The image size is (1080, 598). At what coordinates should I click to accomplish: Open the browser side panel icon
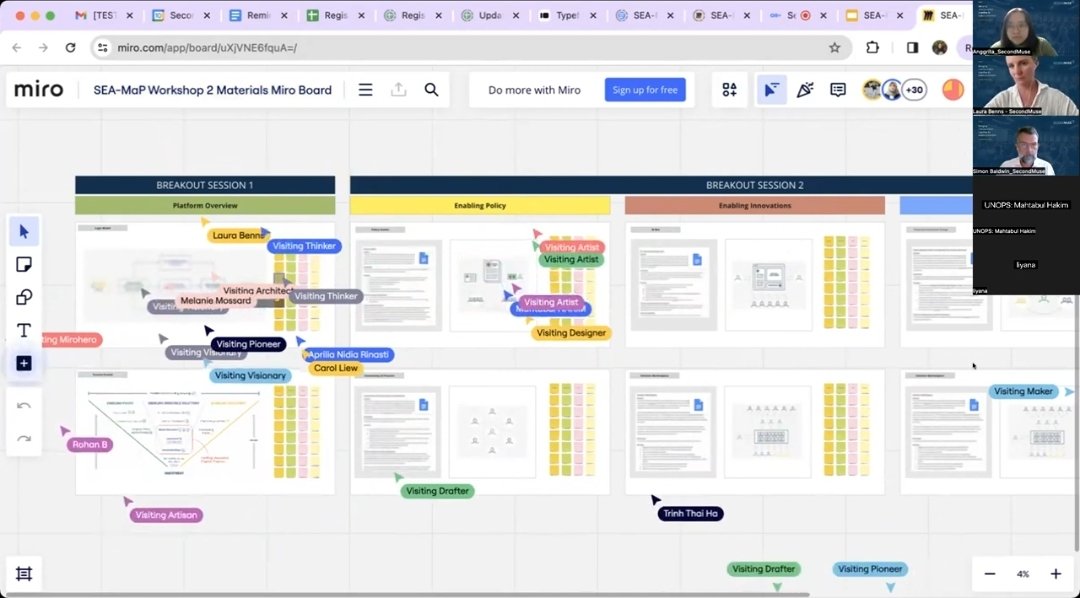913,48
